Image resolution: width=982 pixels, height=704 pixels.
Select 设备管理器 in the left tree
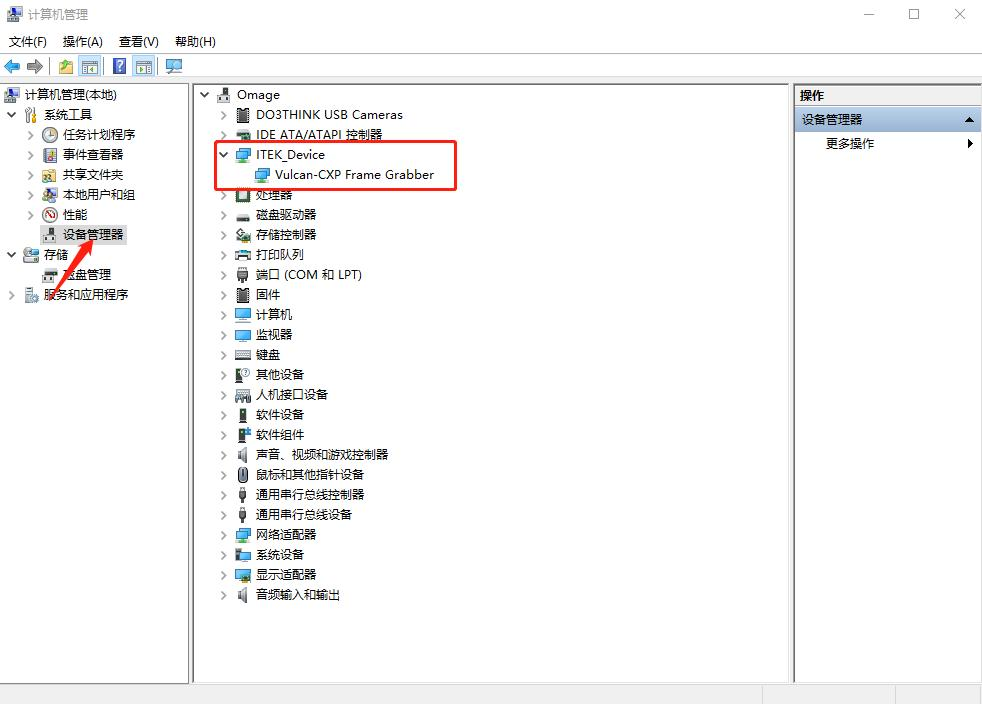tap(93, 235)
